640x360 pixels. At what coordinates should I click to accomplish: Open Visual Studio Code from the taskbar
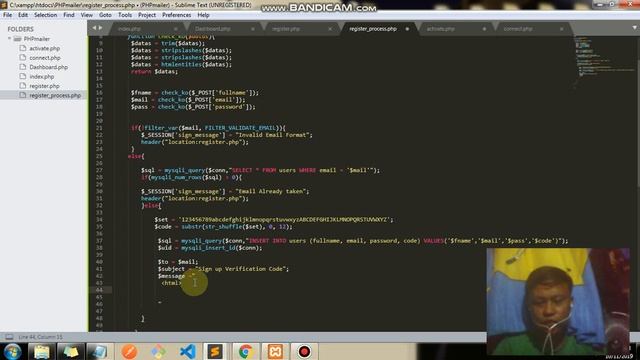(188, 351)
